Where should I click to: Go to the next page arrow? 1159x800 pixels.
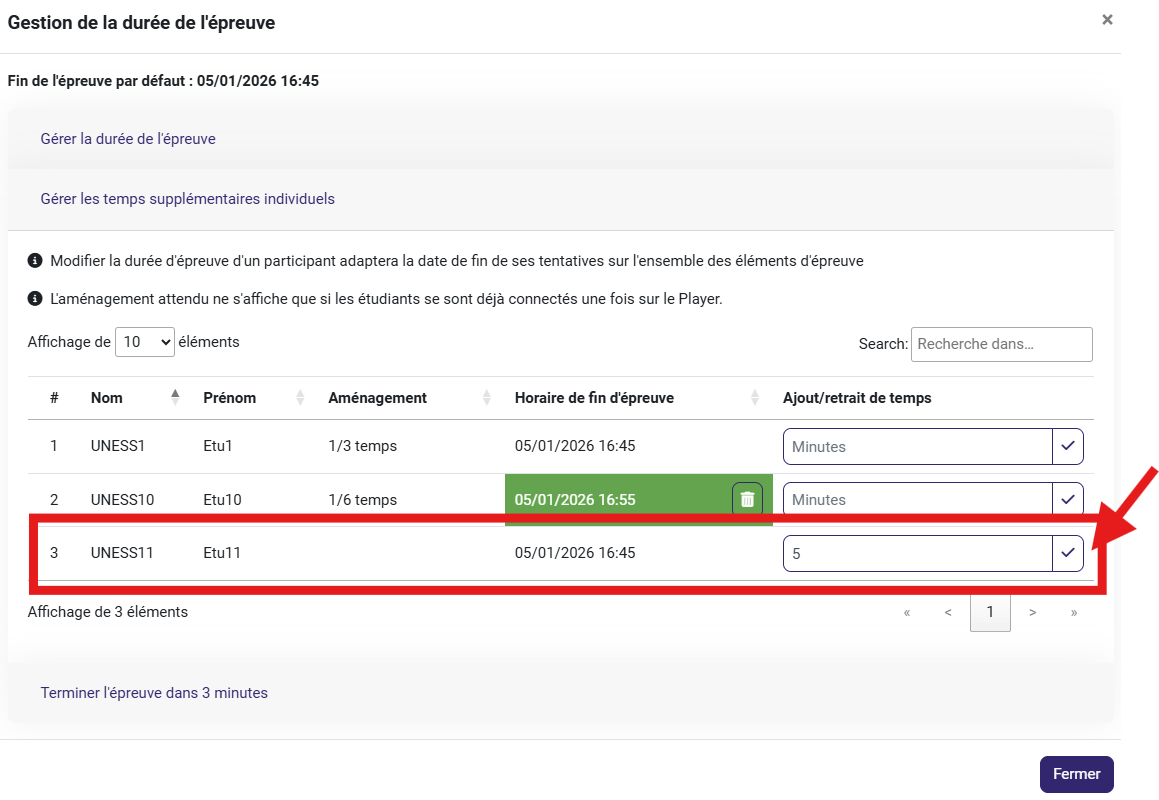pyautogui.click(x=1032, y=612)
